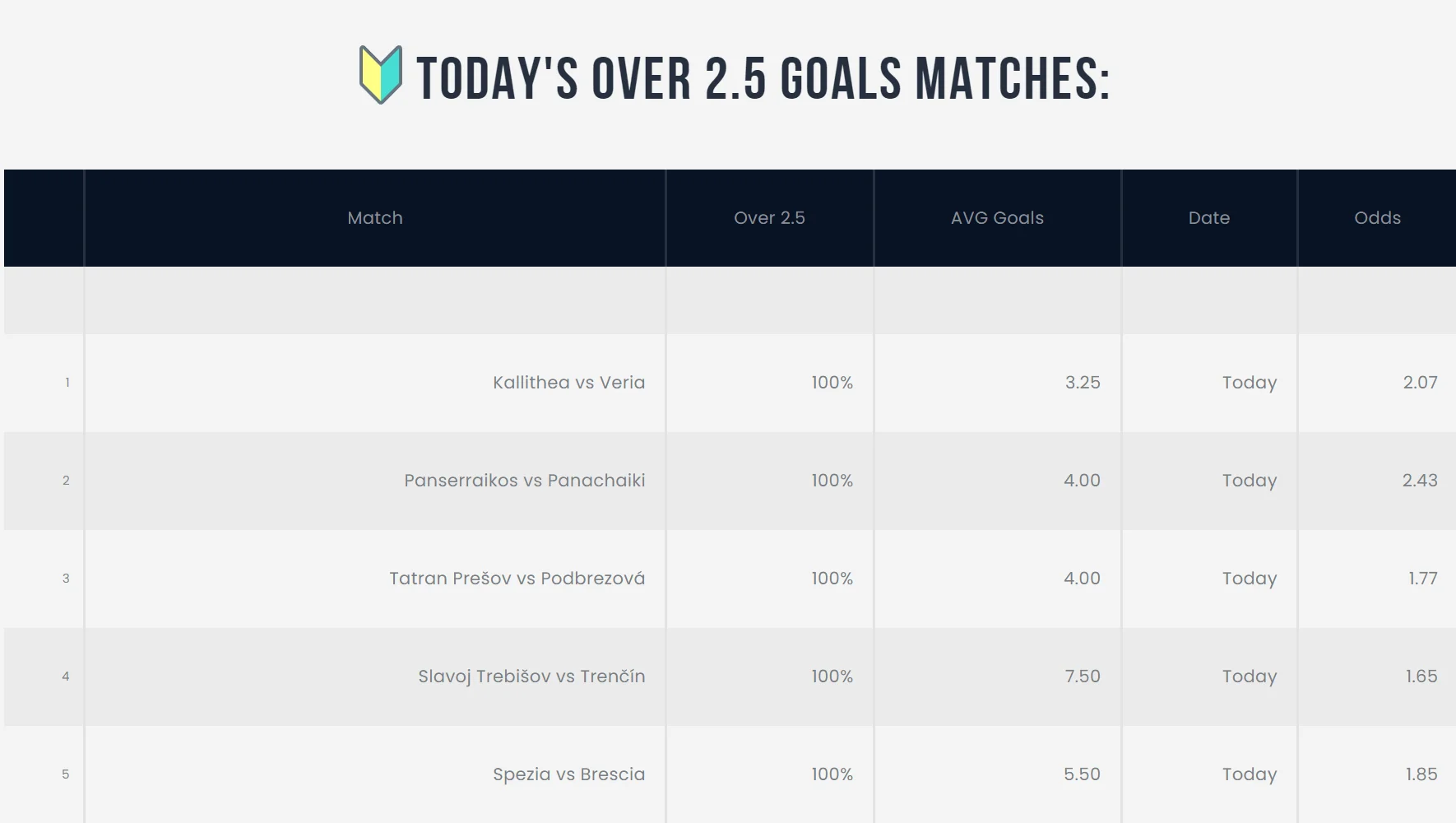
Task: Click the AVG Goals column header
Action: pyautogui.click(x=997, y=218)
